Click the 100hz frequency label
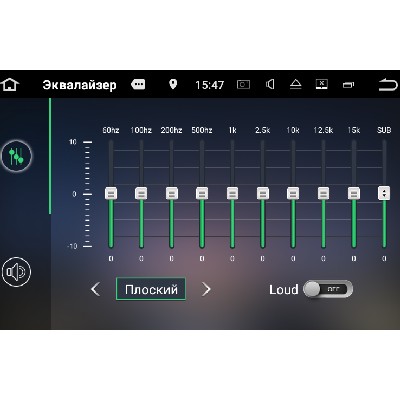Image resolution: width=400 pixels, height=400 pixels. (x=141, y=130)
